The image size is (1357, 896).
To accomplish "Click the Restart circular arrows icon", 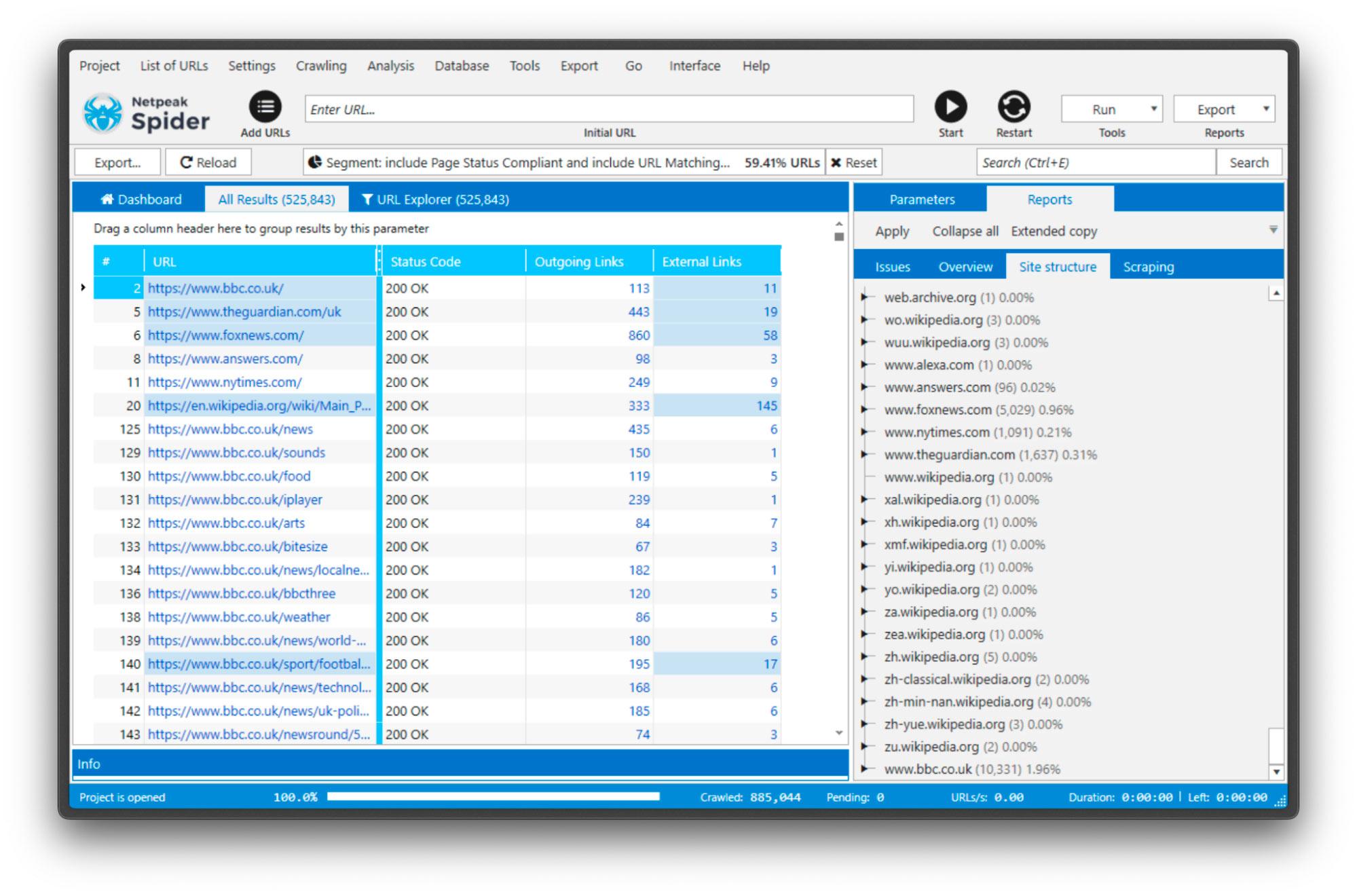I will point(1014,107).
